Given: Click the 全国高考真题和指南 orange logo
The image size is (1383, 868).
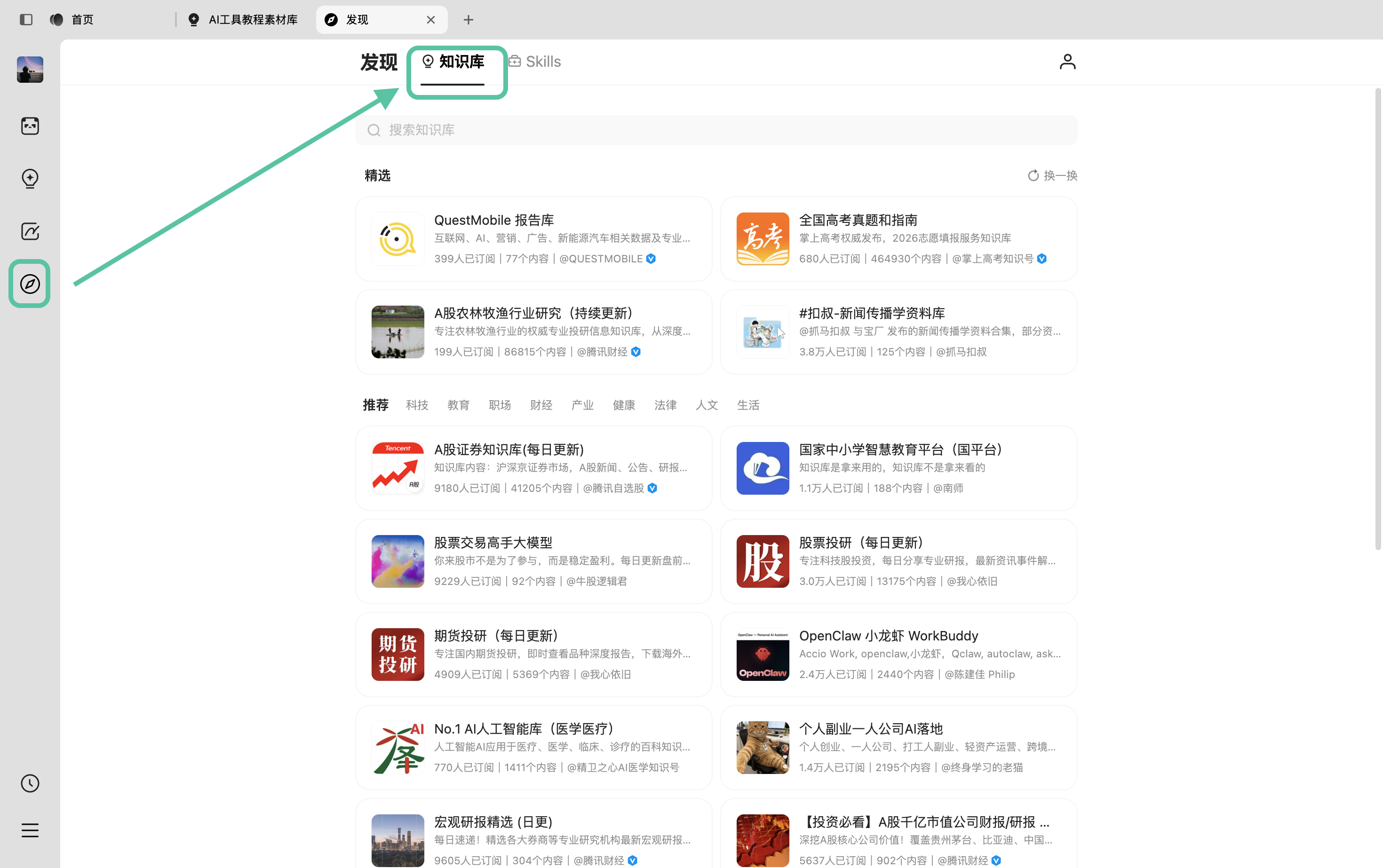Looking at the screenshot, I should tap(763, 239).
